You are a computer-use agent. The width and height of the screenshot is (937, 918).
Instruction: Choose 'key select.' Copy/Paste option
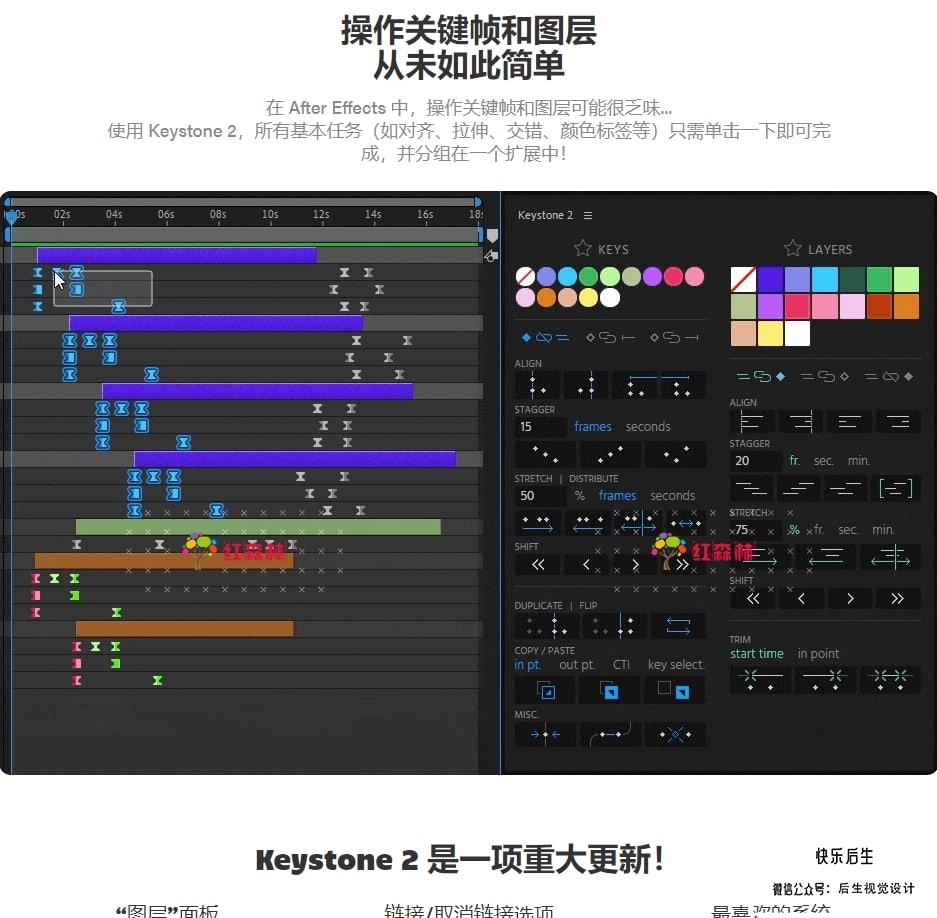pos(676,665)
